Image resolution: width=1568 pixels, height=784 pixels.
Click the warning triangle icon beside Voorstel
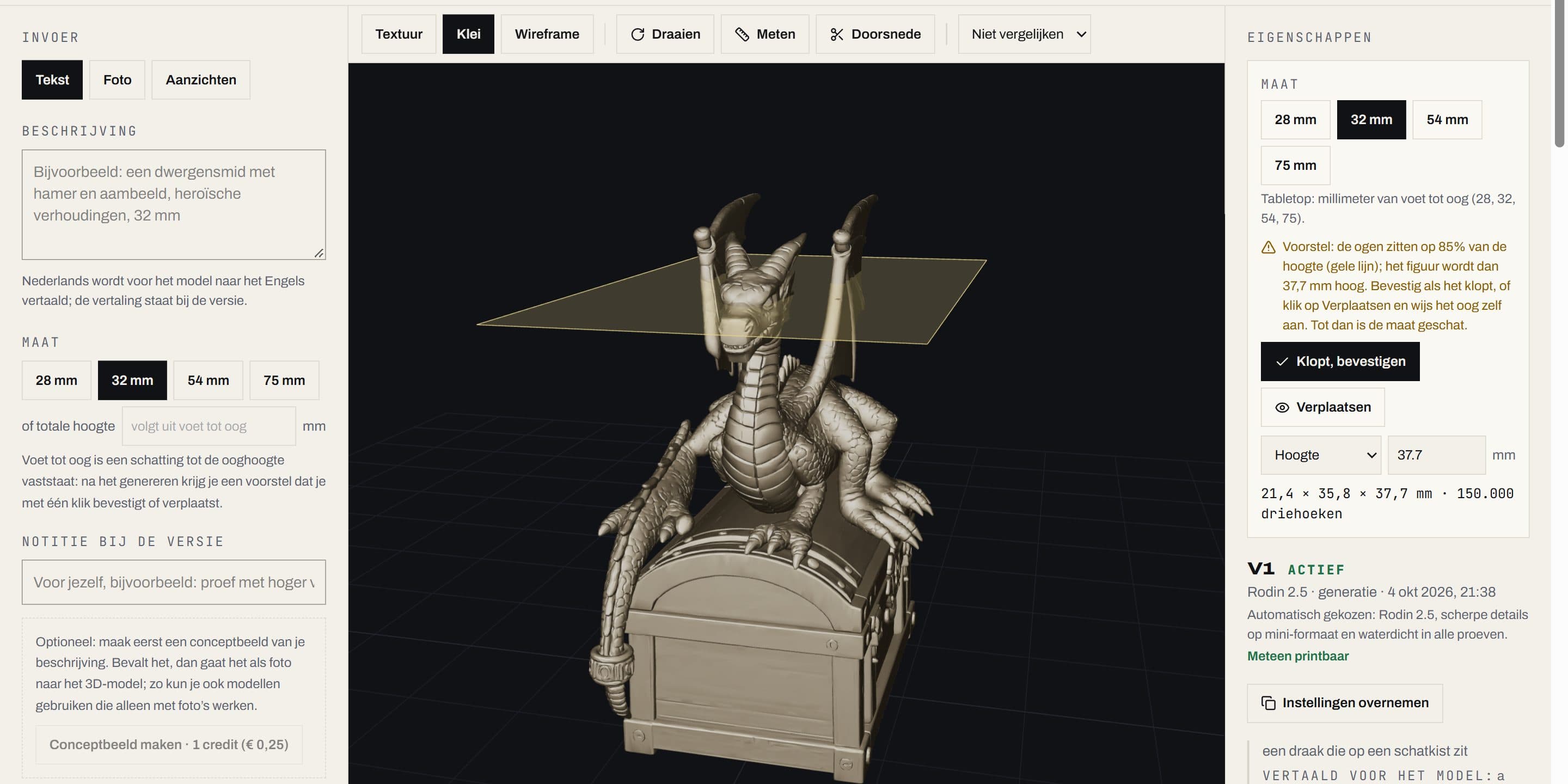[x=1269, y=247]
